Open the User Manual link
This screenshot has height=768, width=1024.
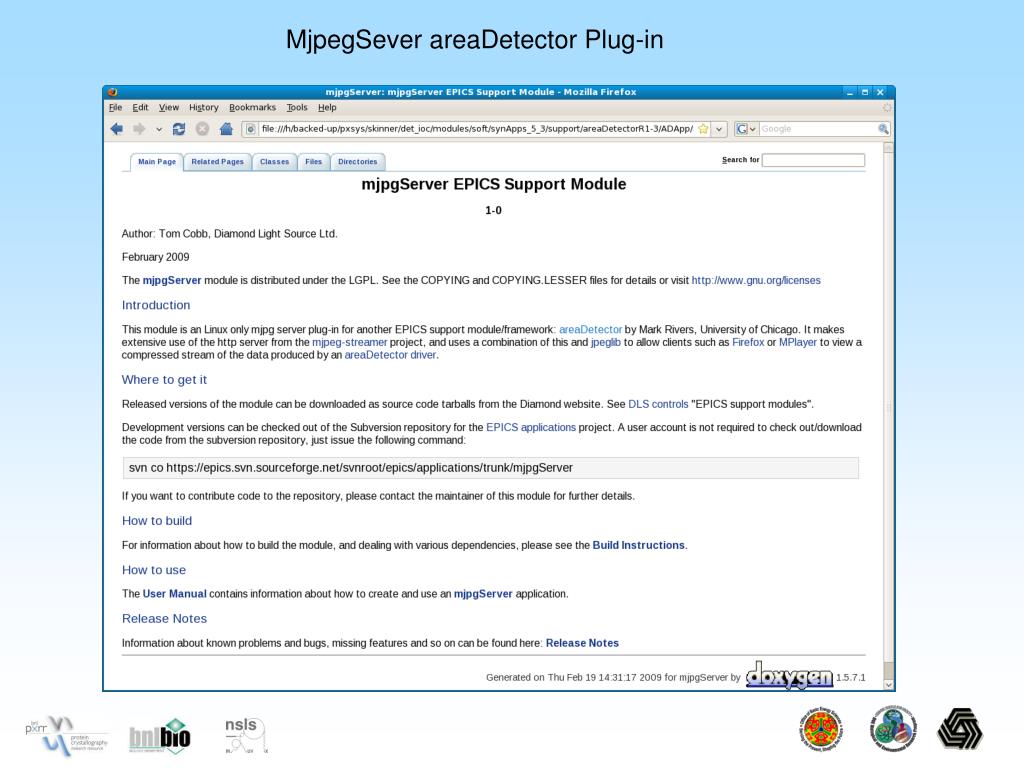click(x=174, y=594)
